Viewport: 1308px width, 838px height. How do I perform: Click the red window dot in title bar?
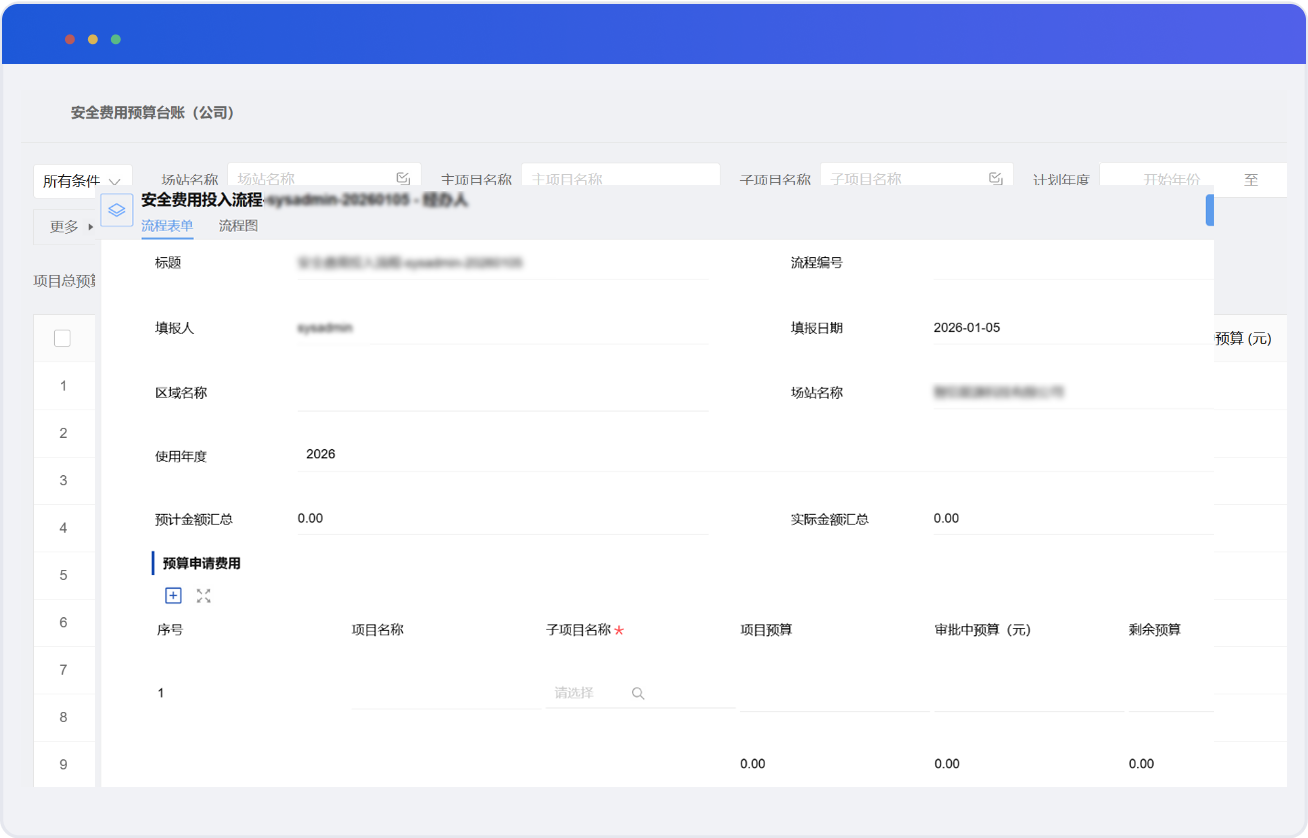coord(70,39)
